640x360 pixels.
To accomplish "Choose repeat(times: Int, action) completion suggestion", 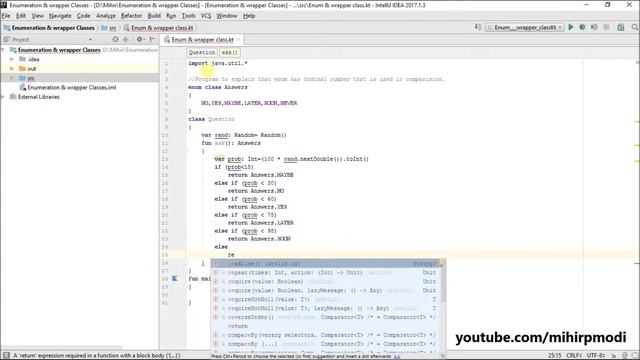I will pyautogui.click(x=326, y=272).
